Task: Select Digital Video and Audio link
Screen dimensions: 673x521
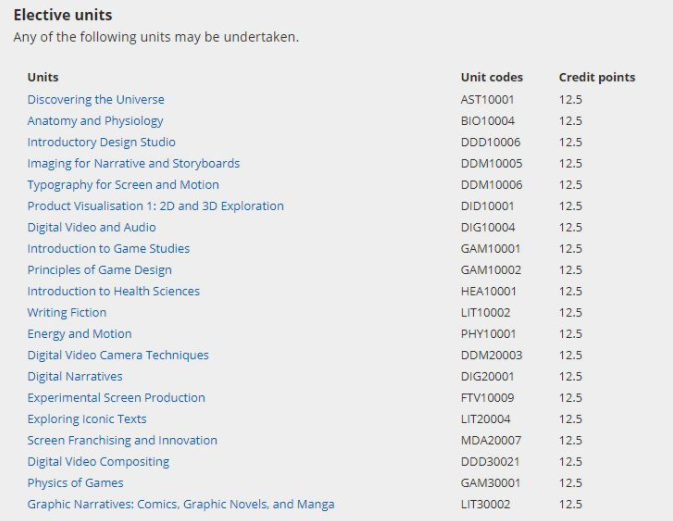Action: [x=91, y=227]
